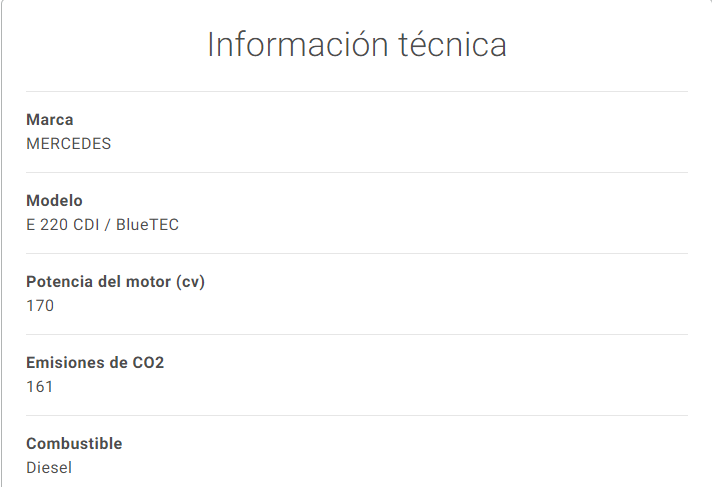712x487 pixels.
Task: Select the Modelo label
Action: click(54, 201)
